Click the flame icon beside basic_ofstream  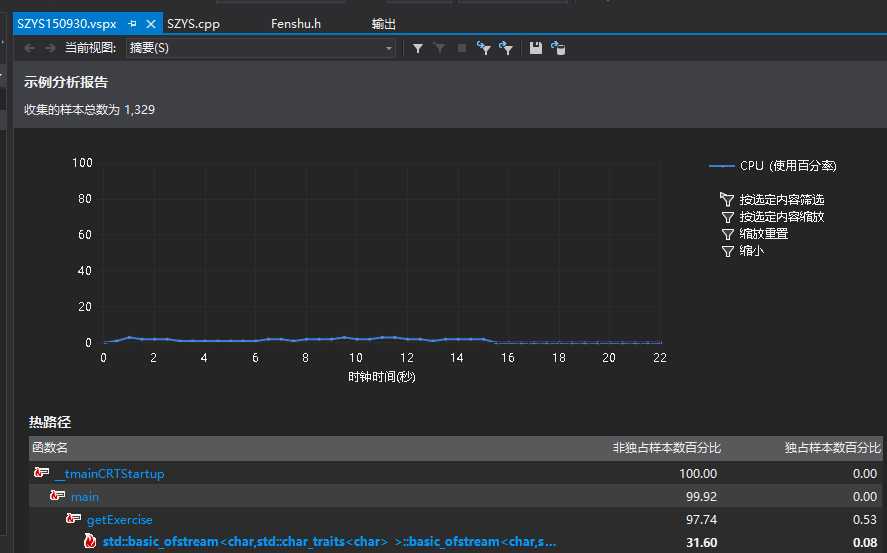90,542
